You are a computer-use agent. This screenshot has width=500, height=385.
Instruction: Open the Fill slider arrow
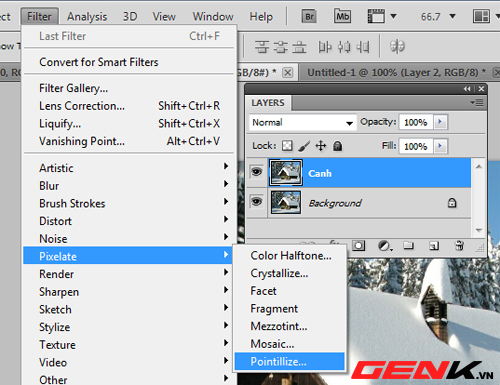pyautogui.click(x=440, y=146)
